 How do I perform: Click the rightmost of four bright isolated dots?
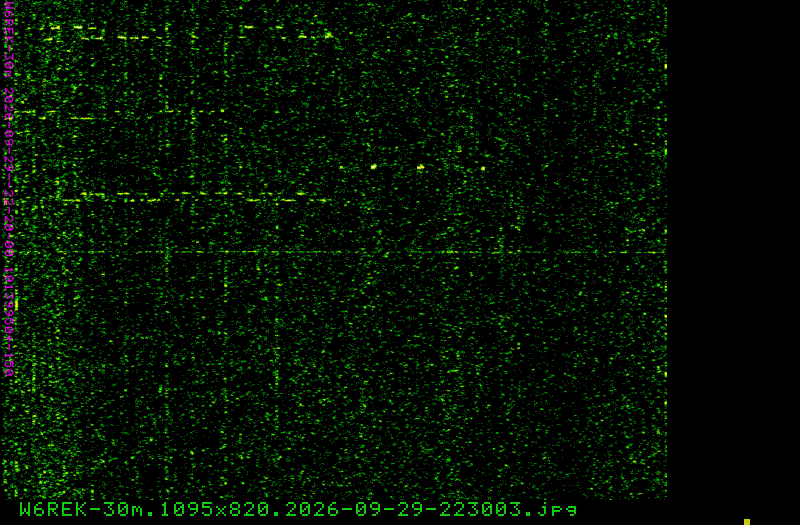[x=483, y=168]
